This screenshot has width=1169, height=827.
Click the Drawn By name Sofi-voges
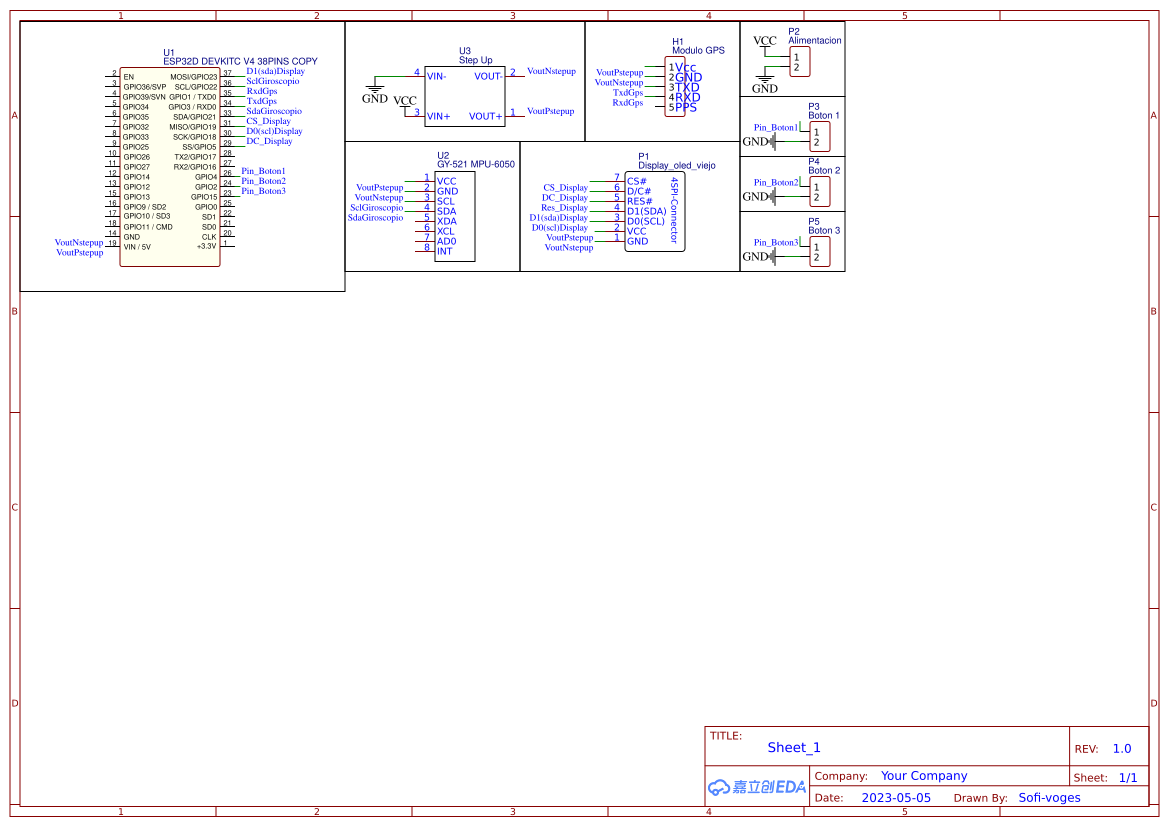click(x=1049, y=798)
